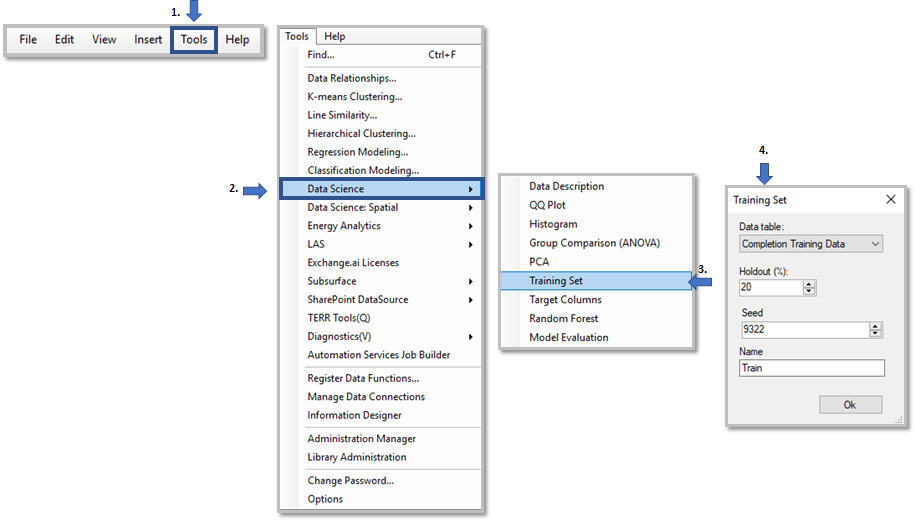The height and width of the screenshot is (522, 916).
Task: Choose Histogram in Data Science submenu
Action: pos(596,224)
